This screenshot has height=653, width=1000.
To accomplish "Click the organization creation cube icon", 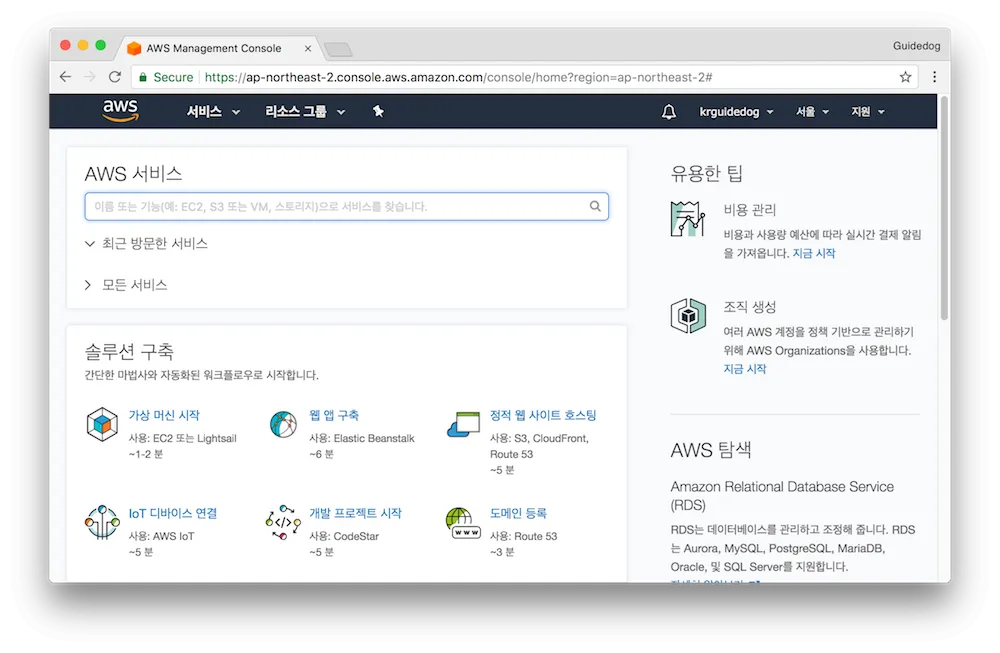I will [x=688, y=316].
